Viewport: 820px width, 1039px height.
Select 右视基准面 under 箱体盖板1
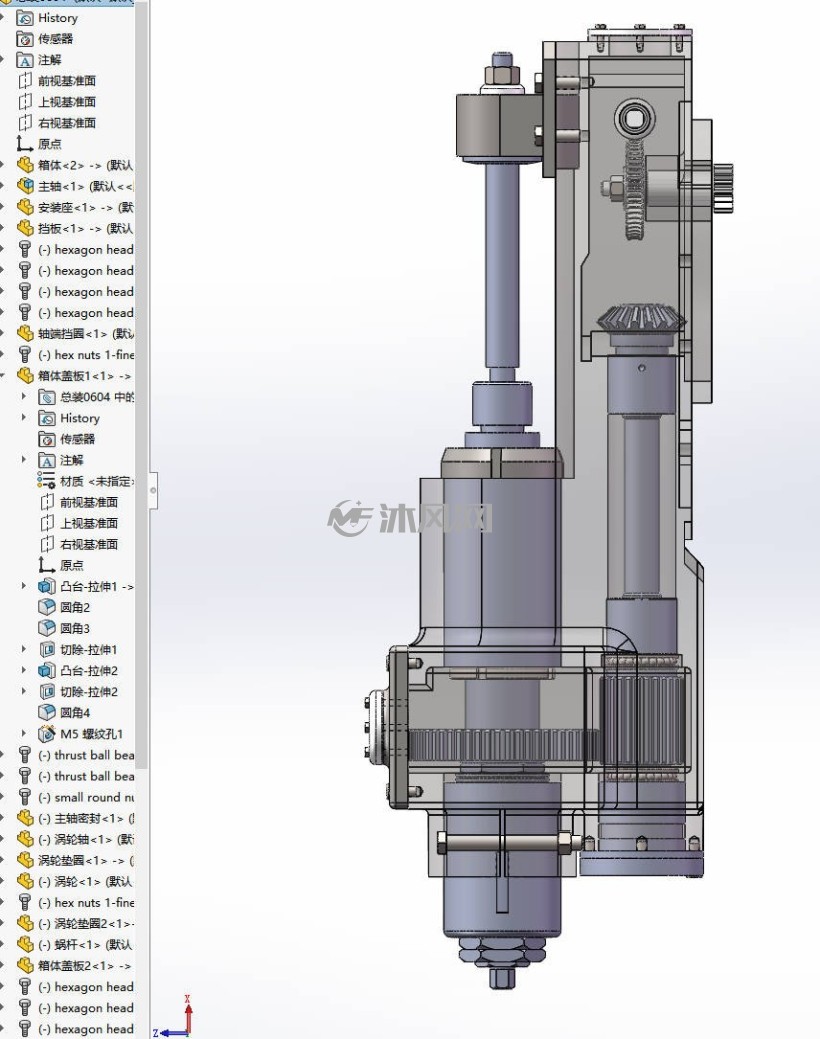89,544
